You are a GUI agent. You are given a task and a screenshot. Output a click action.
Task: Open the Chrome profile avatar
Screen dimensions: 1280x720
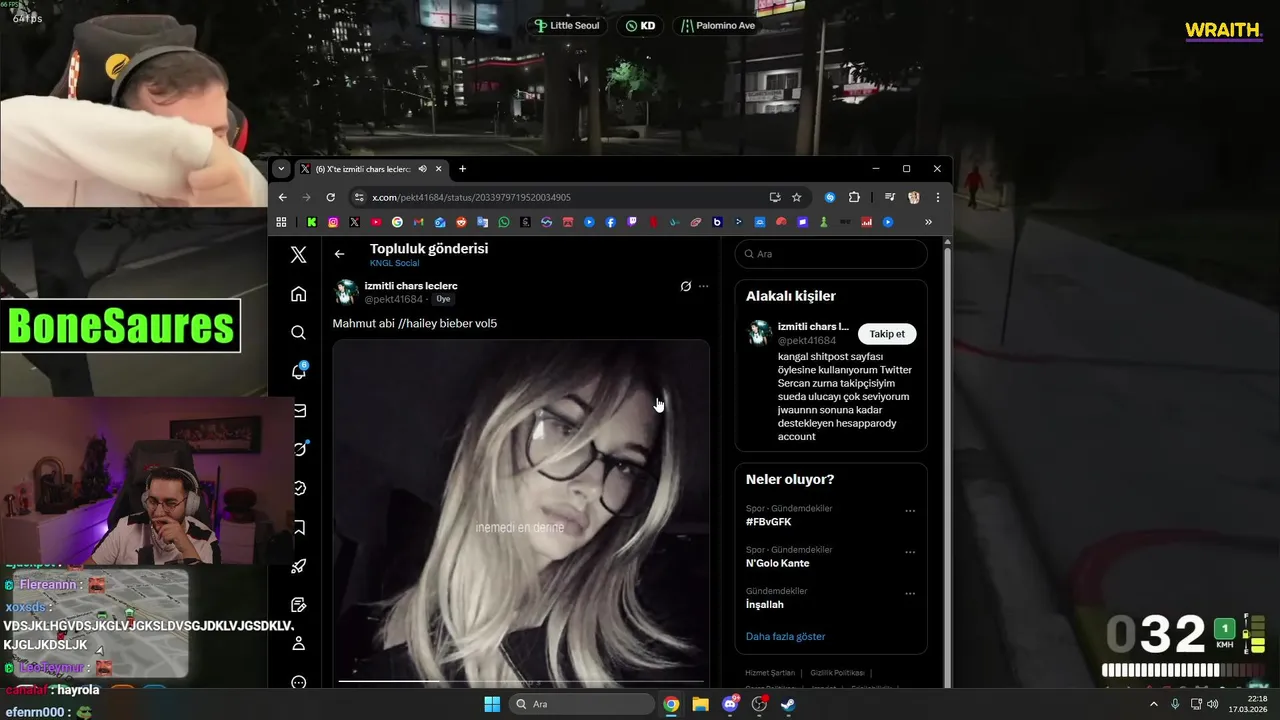point(913,197)
